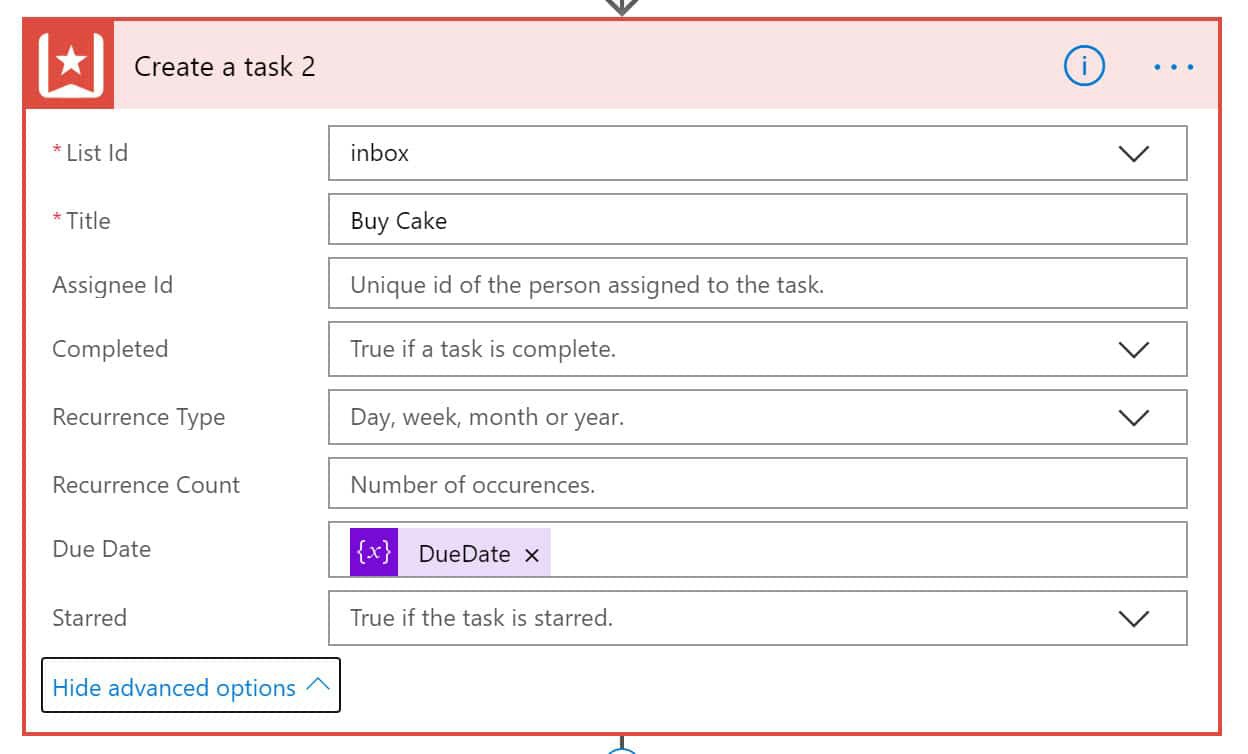This screenshot has width=1248, height=754.
Task: Click the Wunderlist star icon in header
Action: click(70, 66)
